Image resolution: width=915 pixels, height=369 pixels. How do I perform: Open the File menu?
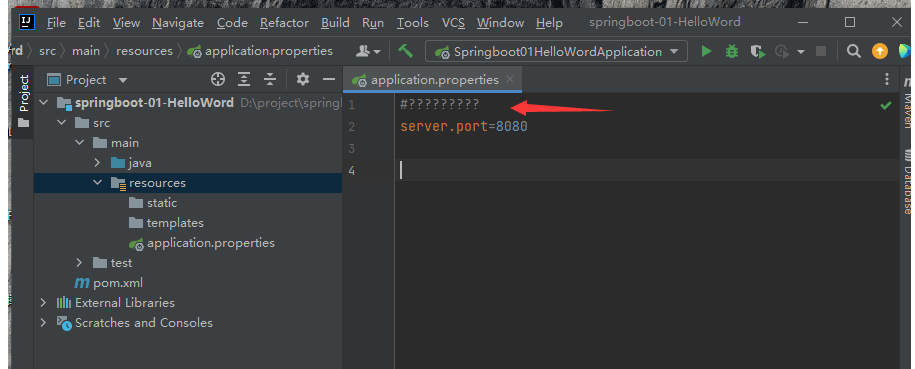(56, 23)
